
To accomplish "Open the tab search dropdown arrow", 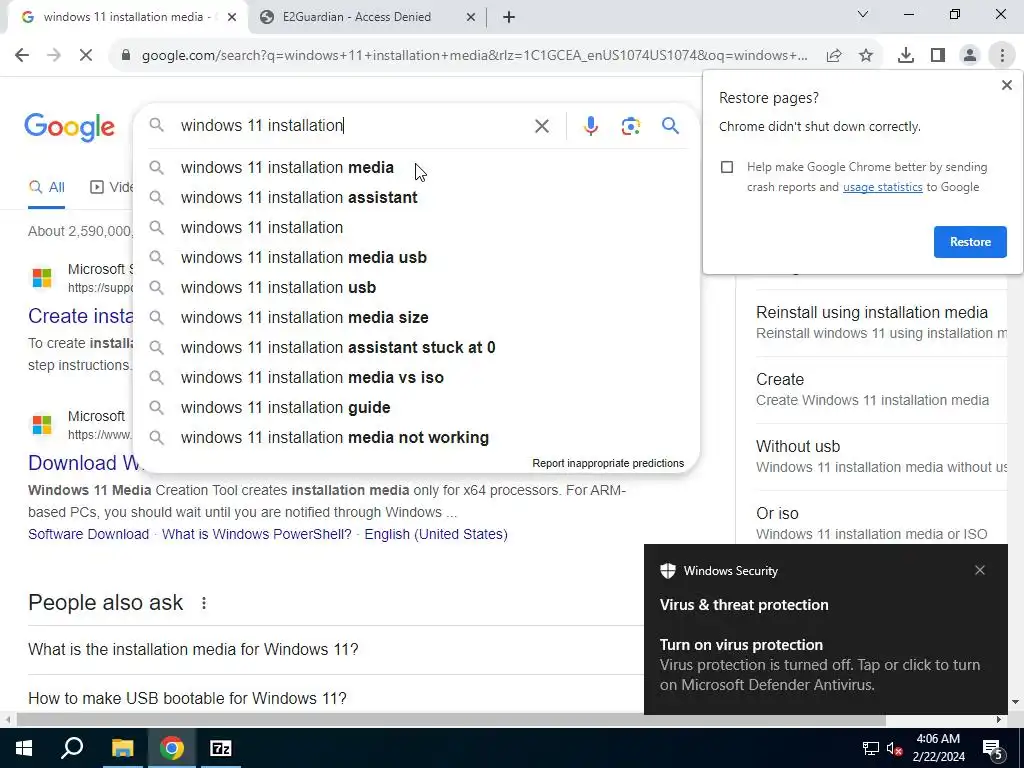I will tap(863, 14).
